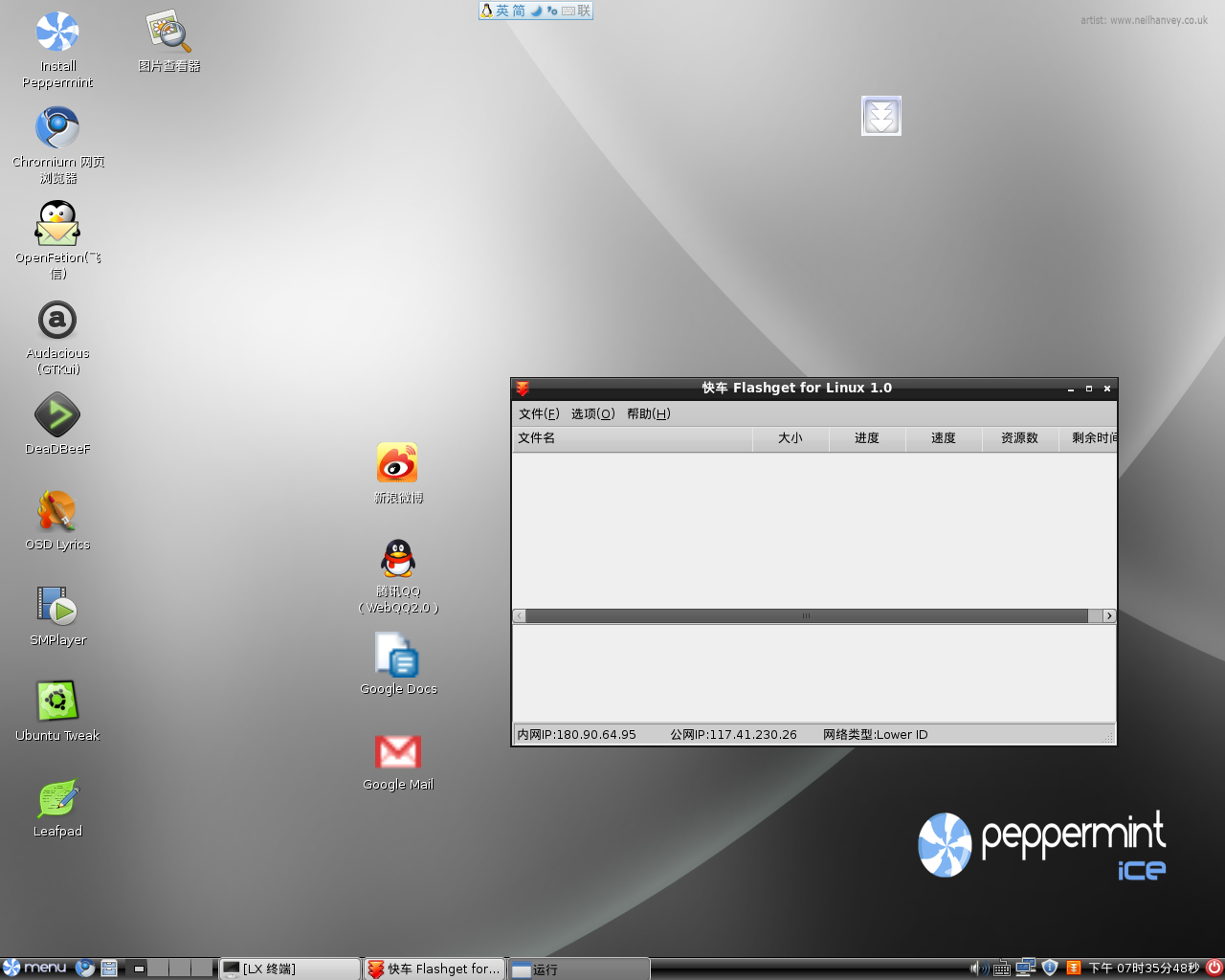Open the Leafpad desktop icon

tap(57, 798)
